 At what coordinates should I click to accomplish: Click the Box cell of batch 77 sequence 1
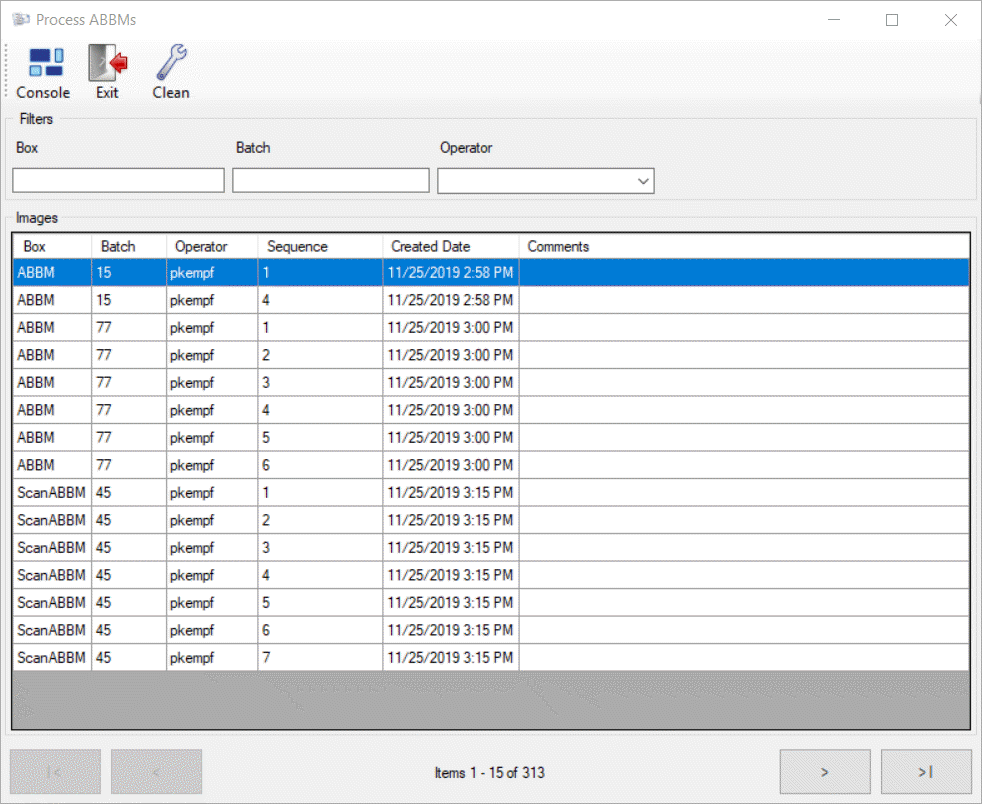(52, 327)
